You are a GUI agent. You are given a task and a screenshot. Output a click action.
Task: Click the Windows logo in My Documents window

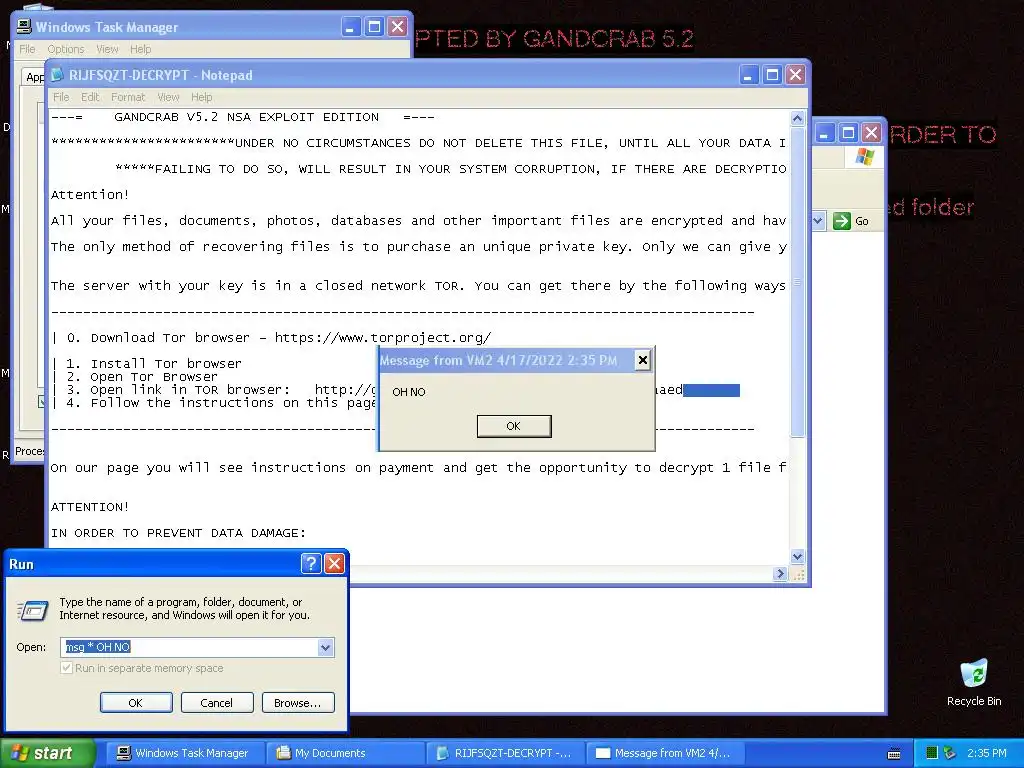[865, 157]
